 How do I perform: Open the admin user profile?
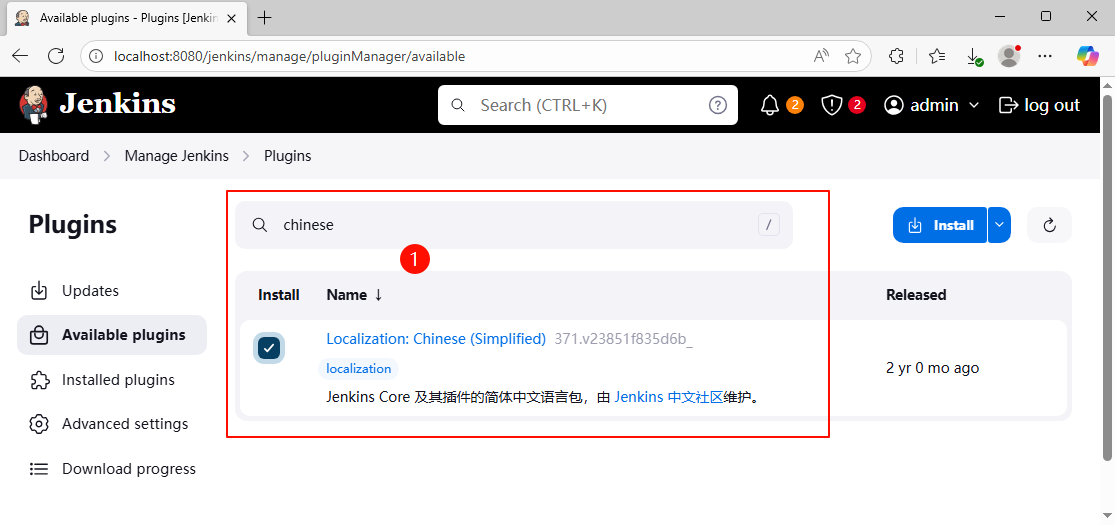(922, 105)
